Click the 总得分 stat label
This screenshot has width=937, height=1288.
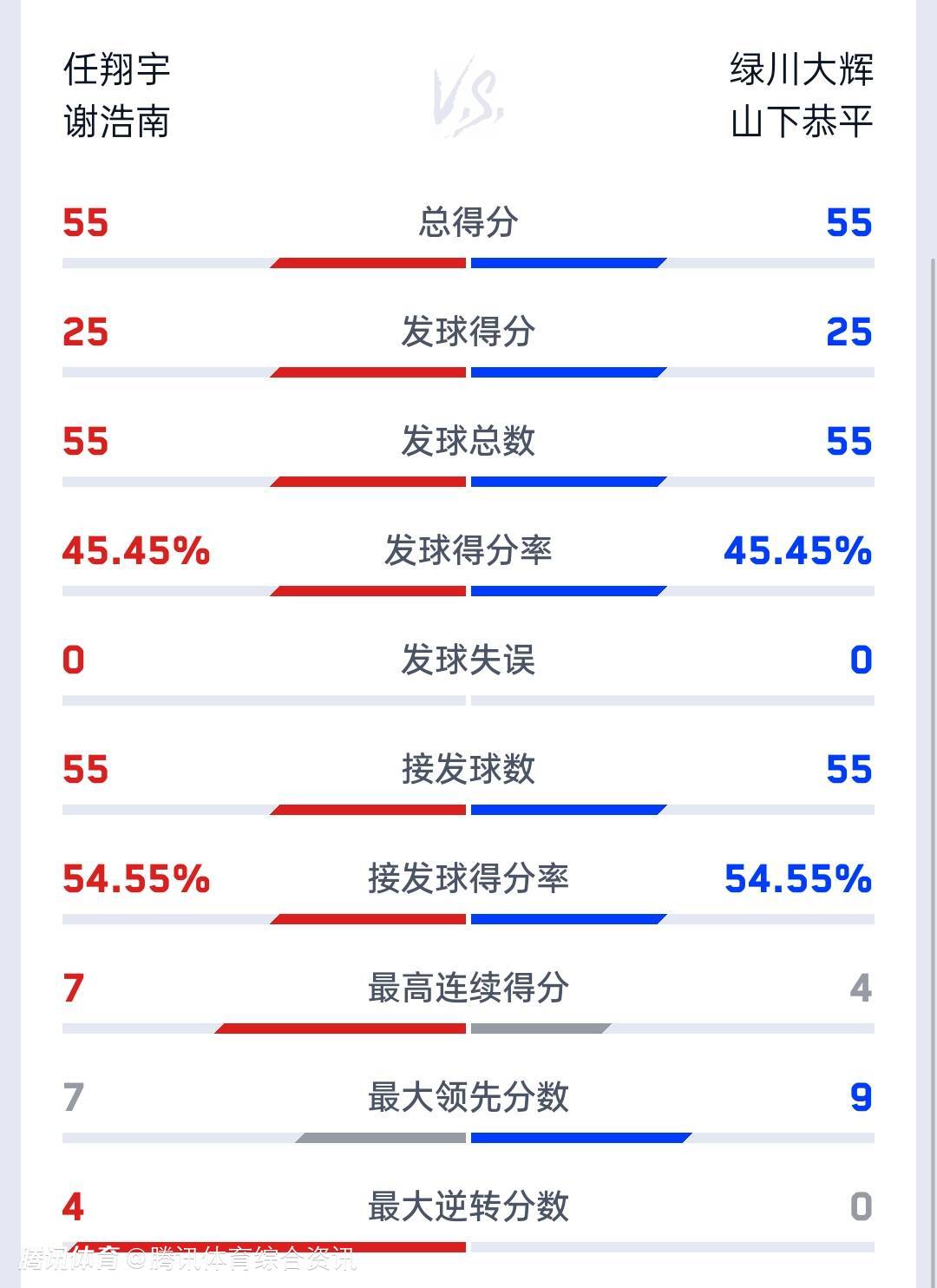(x=468, y=222)
